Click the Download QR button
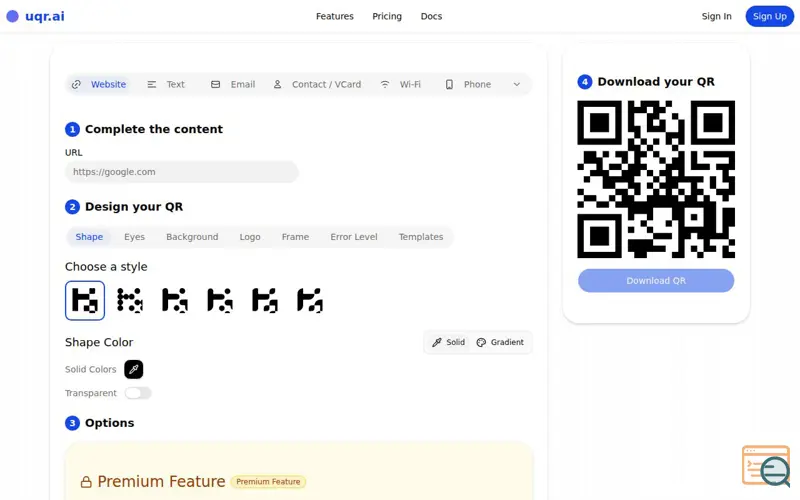The image size is (800, 500). click(x=656, y=281)
